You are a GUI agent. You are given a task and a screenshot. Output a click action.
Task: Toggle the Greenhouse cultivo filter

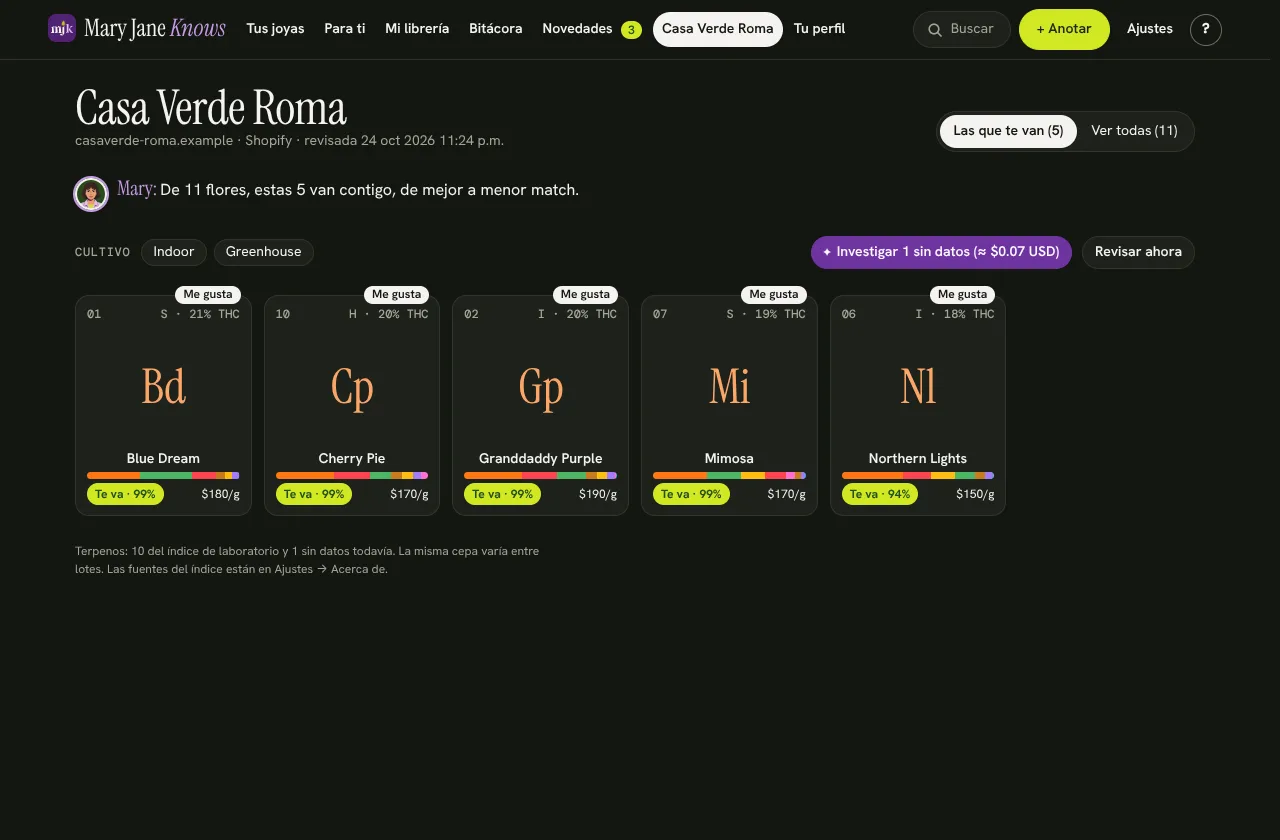(x=263, y=252)
